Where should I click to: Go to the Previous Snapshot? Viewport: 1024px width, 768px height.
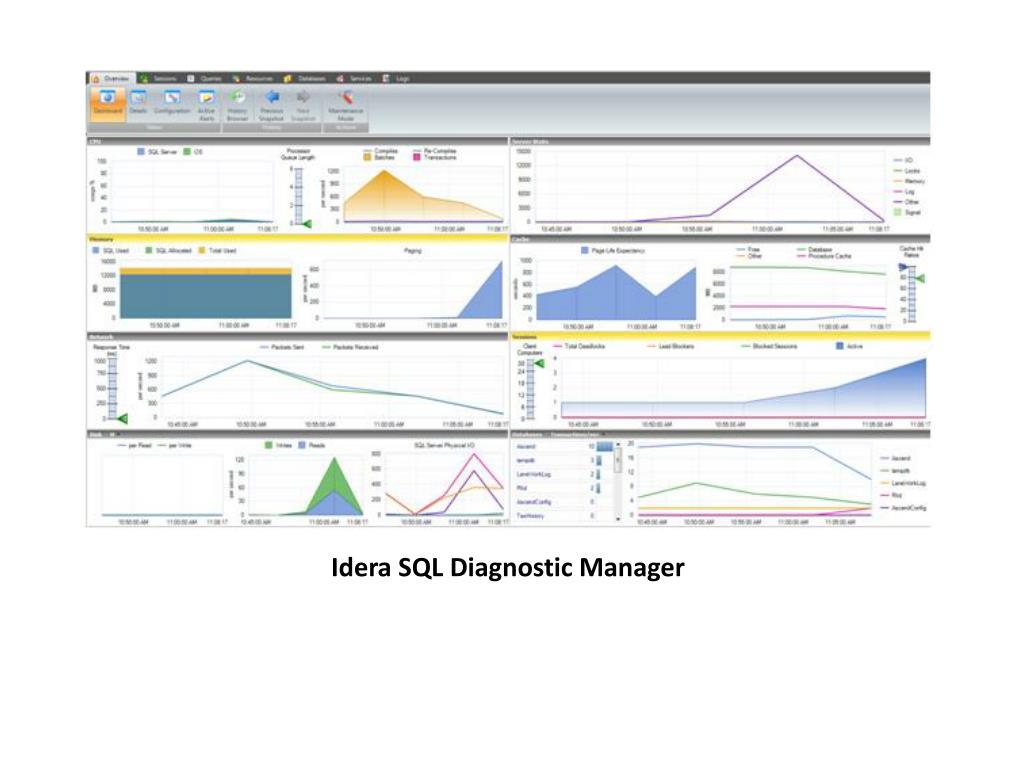(271, 105)
